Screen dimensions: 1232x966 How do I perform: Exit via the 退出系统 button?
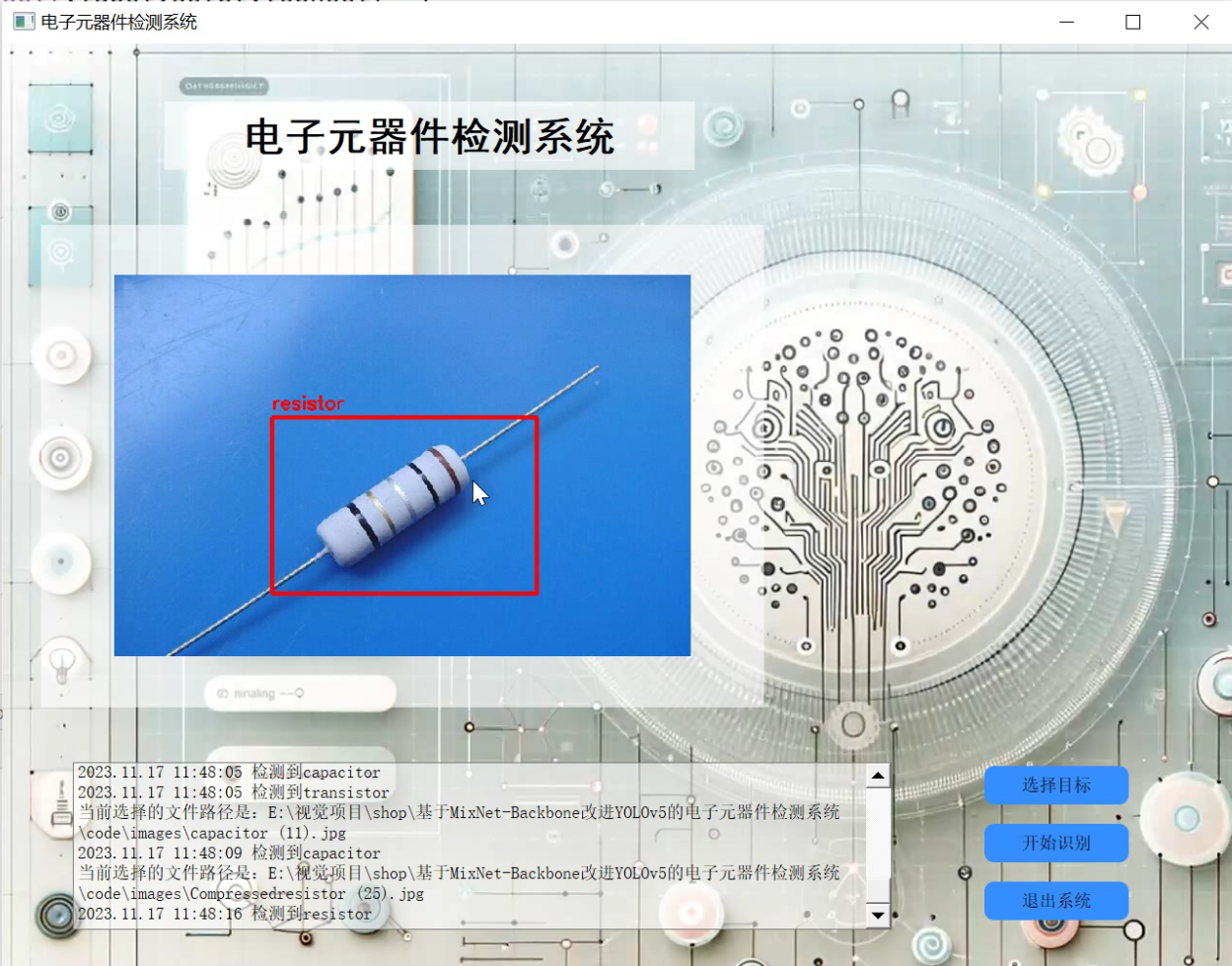click(1055, 901)
